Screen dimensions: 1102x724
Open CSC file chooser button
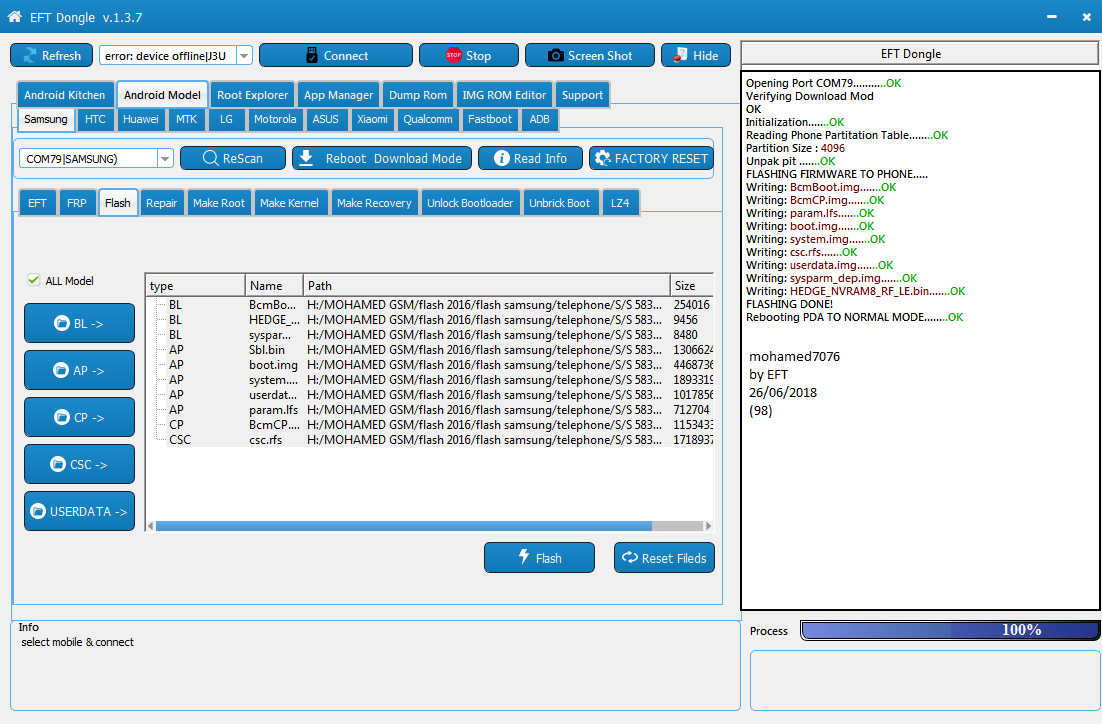tap(79, 464)
